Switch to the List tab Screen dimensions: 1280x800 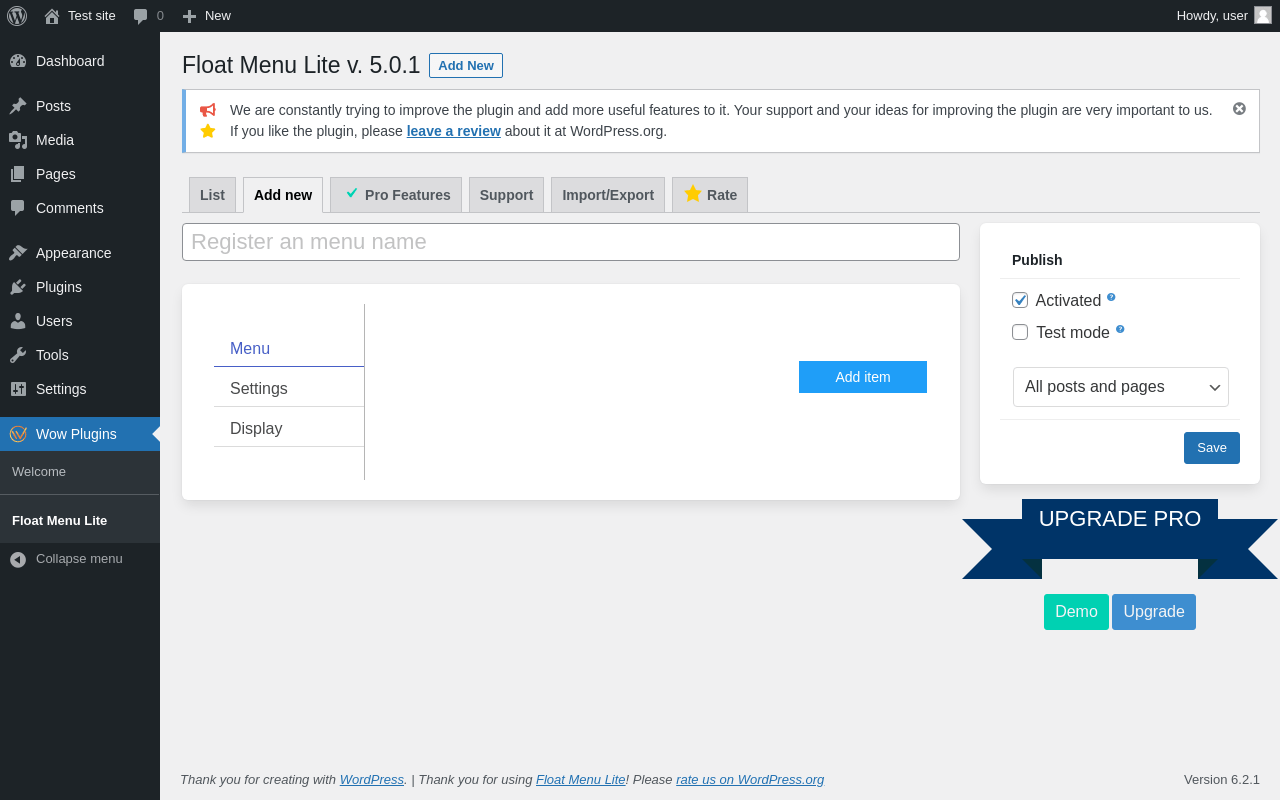tap(212, 195)
